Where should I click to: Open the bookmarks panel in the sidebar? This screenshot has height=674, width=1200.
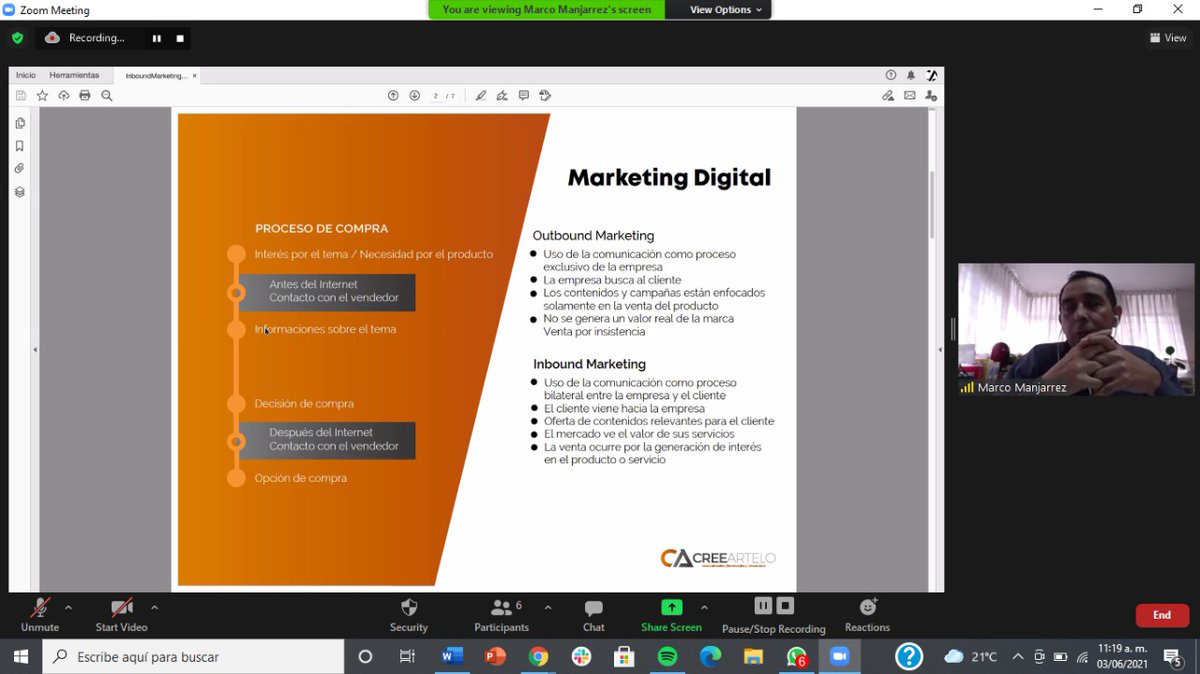[x=20, y=144]
